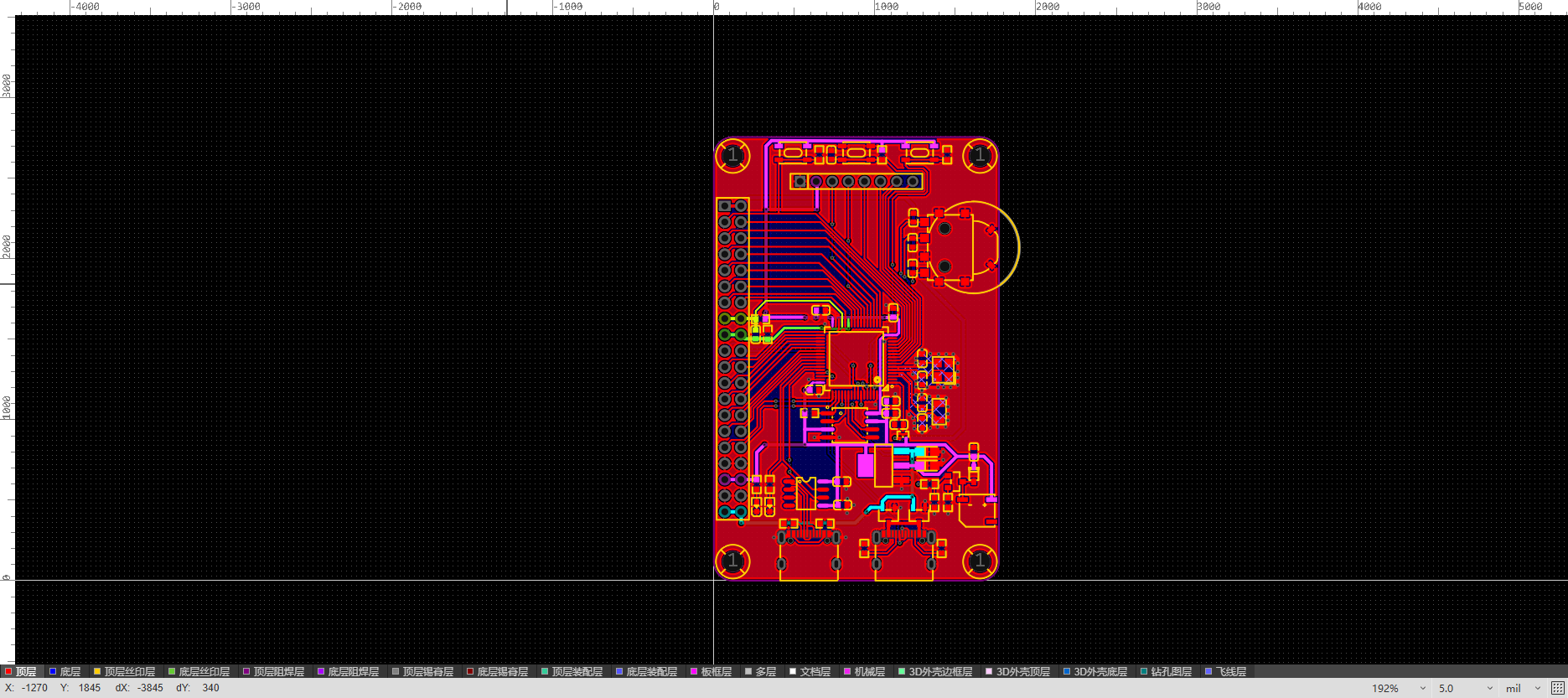
Task: Click the Y: 1845 coordinate readout
Action: 80,688
